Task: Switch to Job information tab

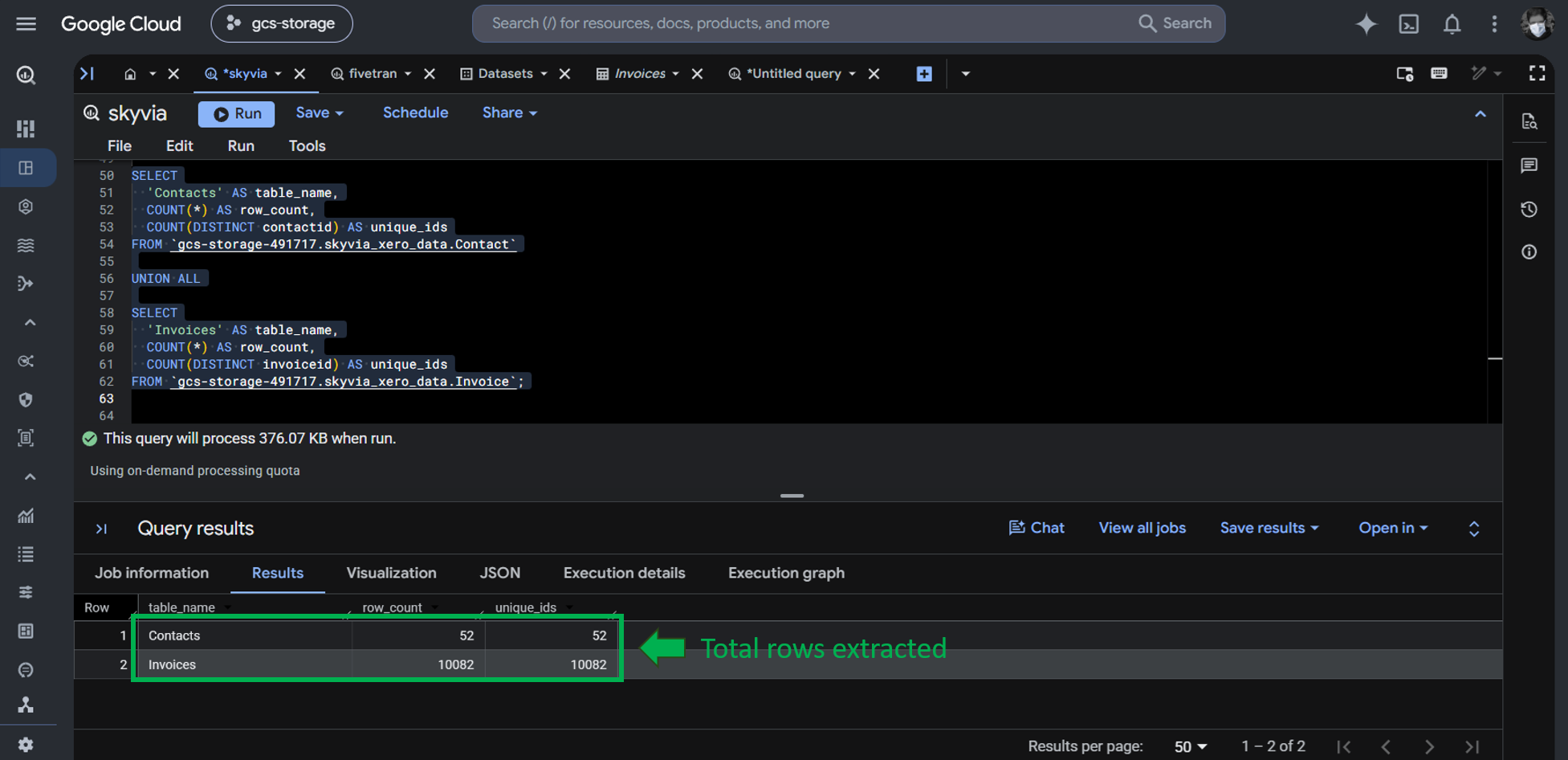Action: click(152, 573)
